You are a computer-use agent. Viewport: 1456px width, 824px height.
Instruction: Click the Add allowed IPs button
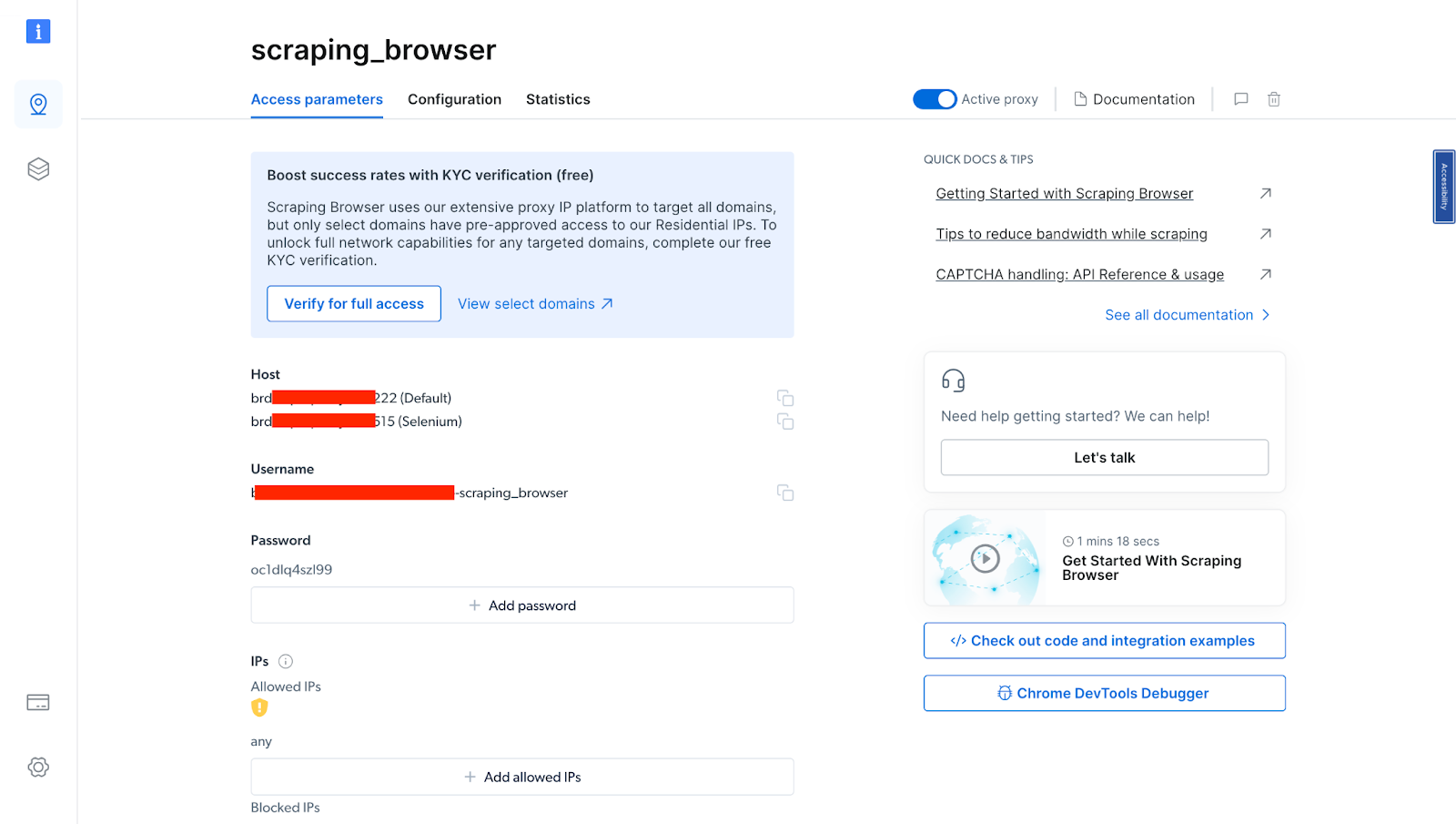[x=522, y=777]
